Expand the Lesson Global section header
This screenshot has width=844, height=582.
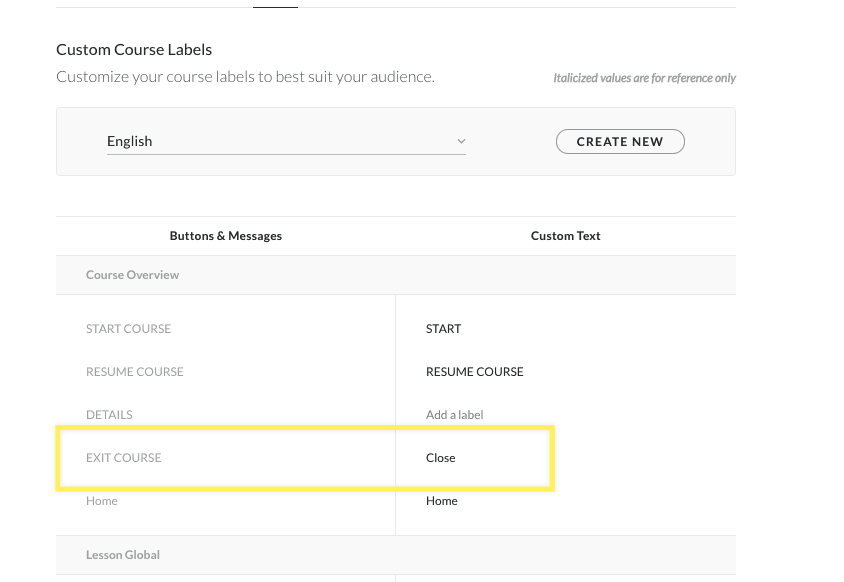(x=123, y=555)
